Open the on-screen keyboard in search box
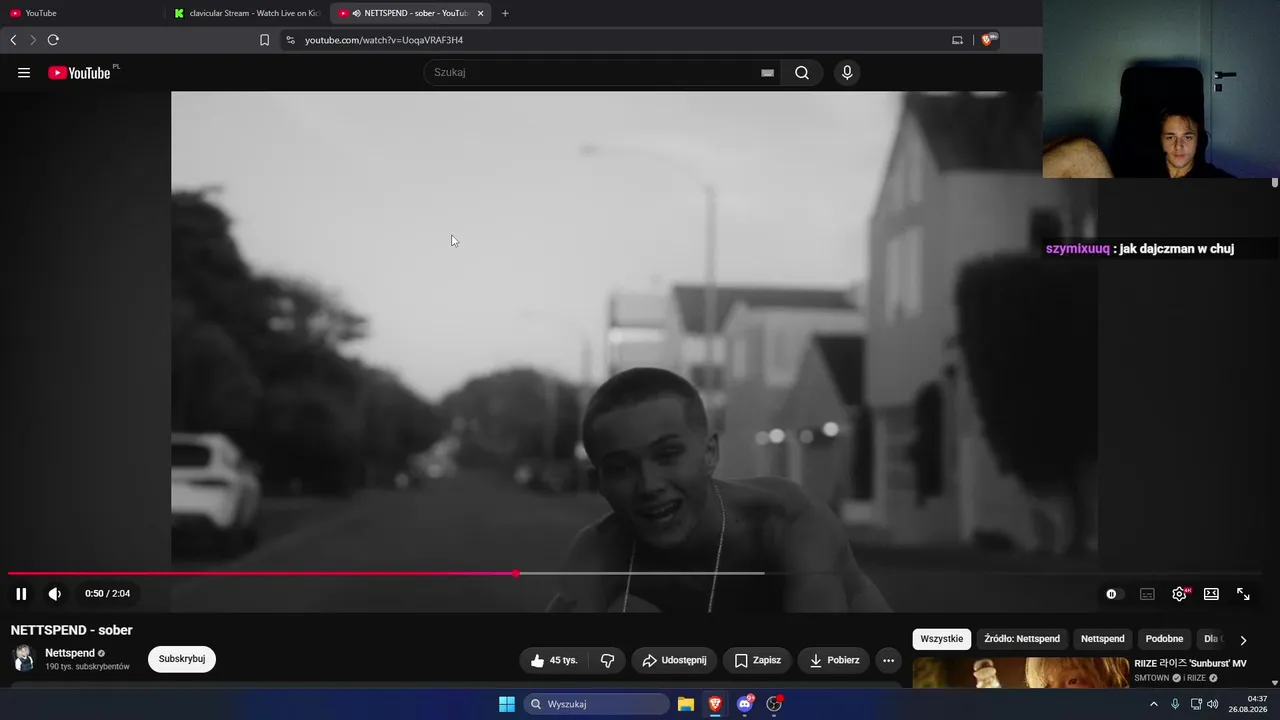The width and height of the screenshot is (1280, 720). (x=767, y=73)
